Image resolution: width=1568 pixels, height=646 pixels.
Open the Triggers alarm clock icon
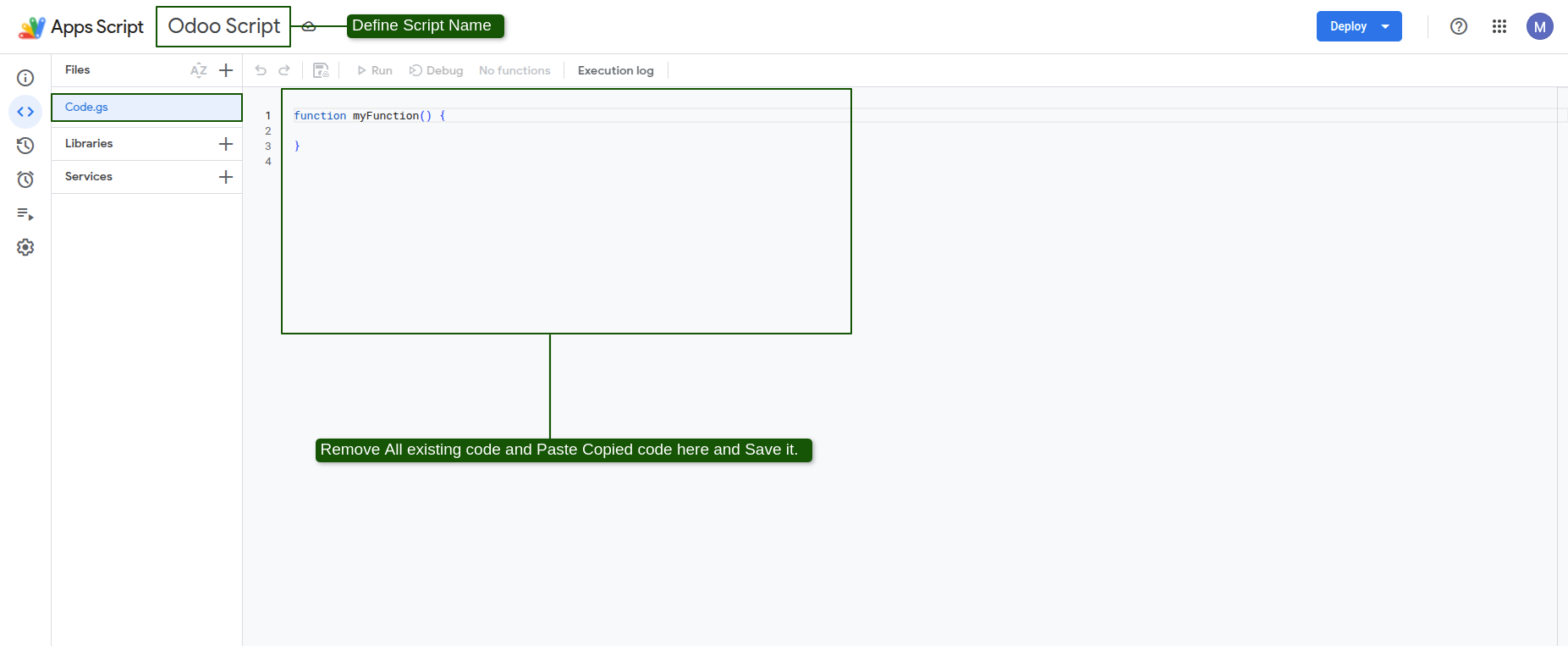(x=25, y=179)
